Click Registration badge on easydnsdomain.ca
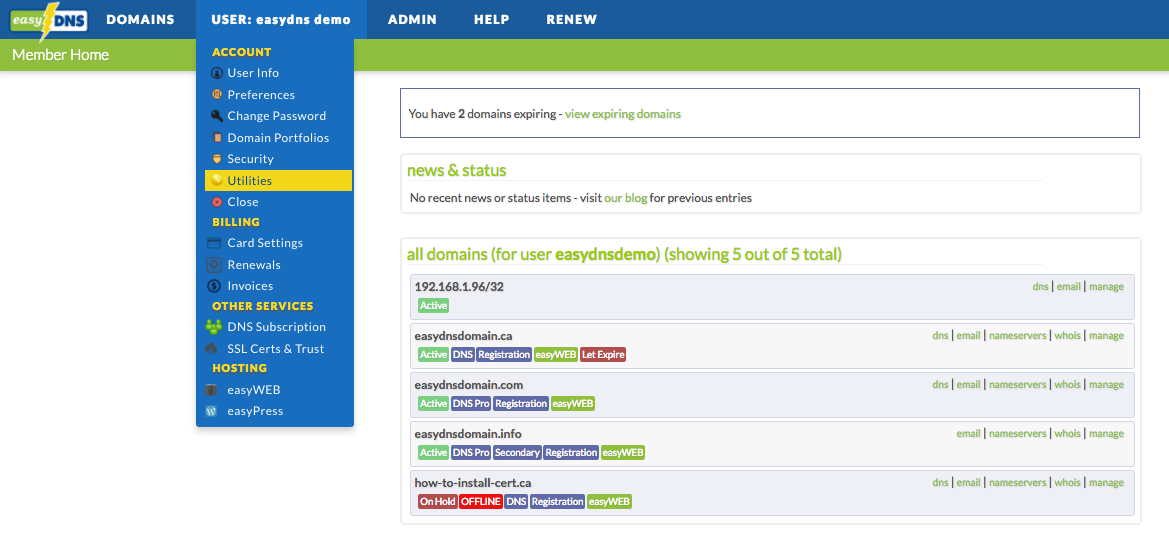Viewport: 1169px width, 539px height. click(x=504, y=355)
